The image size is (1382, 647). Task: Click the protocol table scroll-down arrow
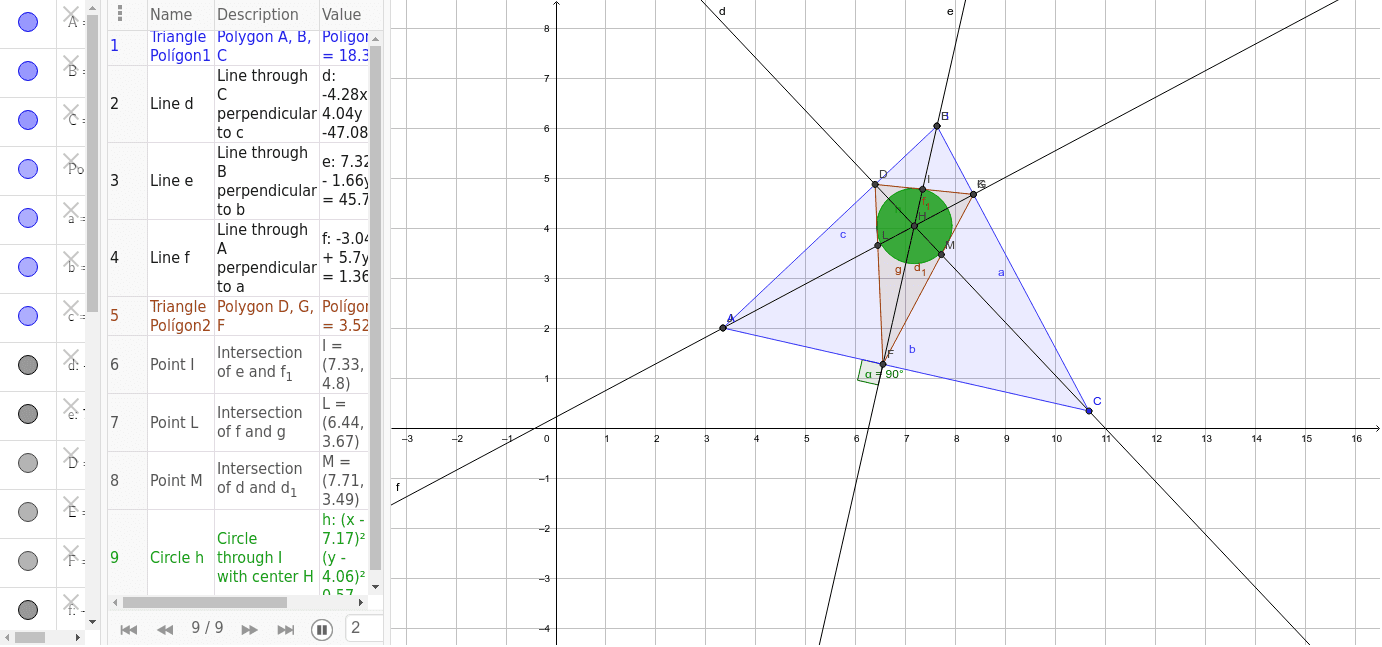[x=375, y=586]
